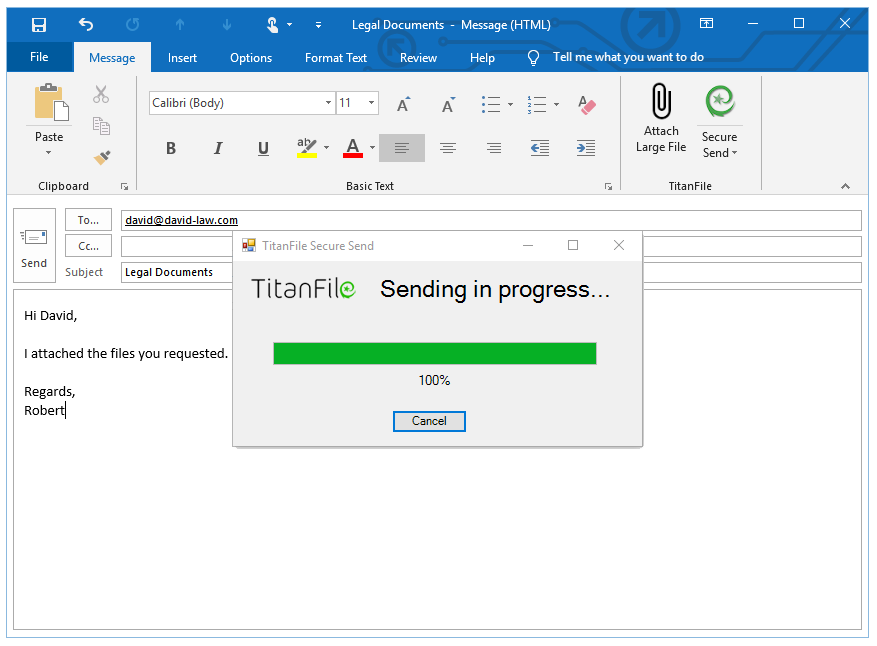Center align the message text
Screen dimensions: 877x646
pyautogui.click(x=447, y=148)
